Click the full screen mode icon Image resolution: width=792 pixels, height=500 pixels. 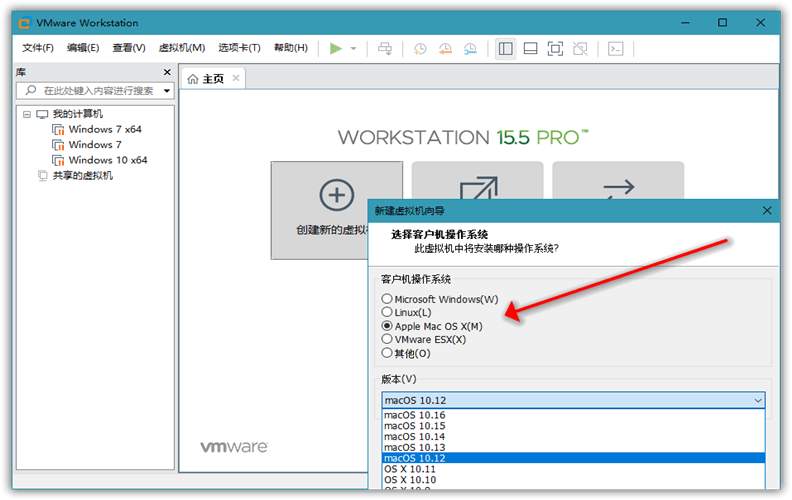click(x=555, y=48)
